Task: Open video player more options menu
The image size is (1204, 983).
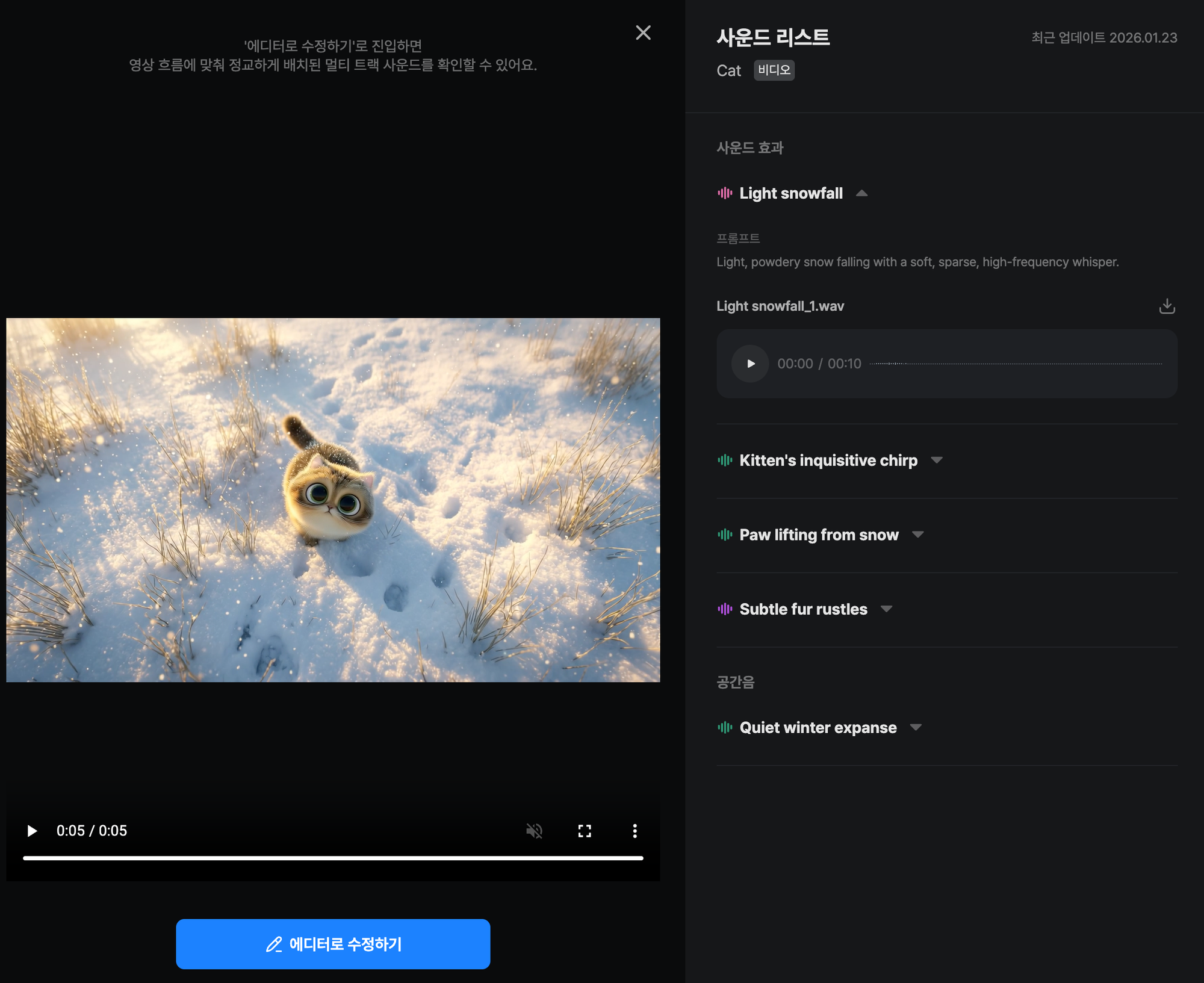Action: 635,831
